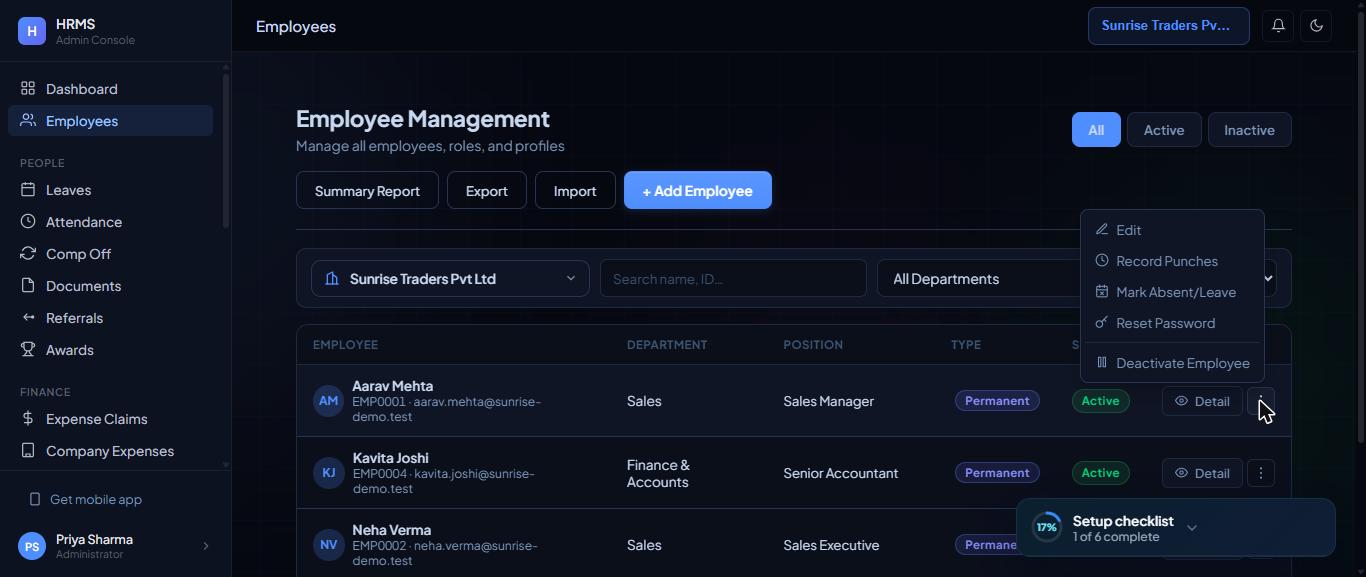Click the Import button
This screenshot has width=1366, height=577.
click(575, 191)
